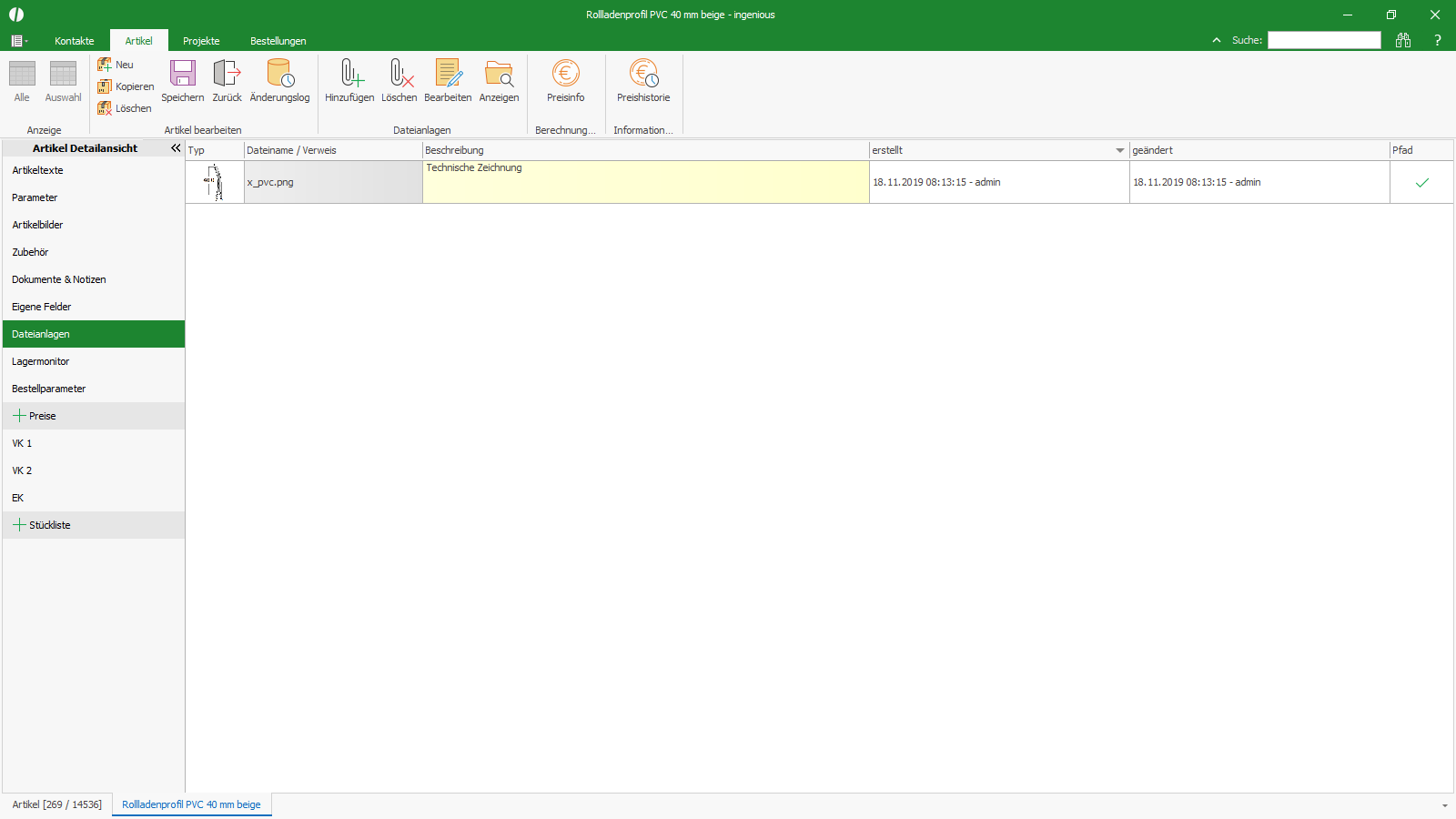Open the attachment with Bearbeiten
1456x819 pixels.
[448, 80]
